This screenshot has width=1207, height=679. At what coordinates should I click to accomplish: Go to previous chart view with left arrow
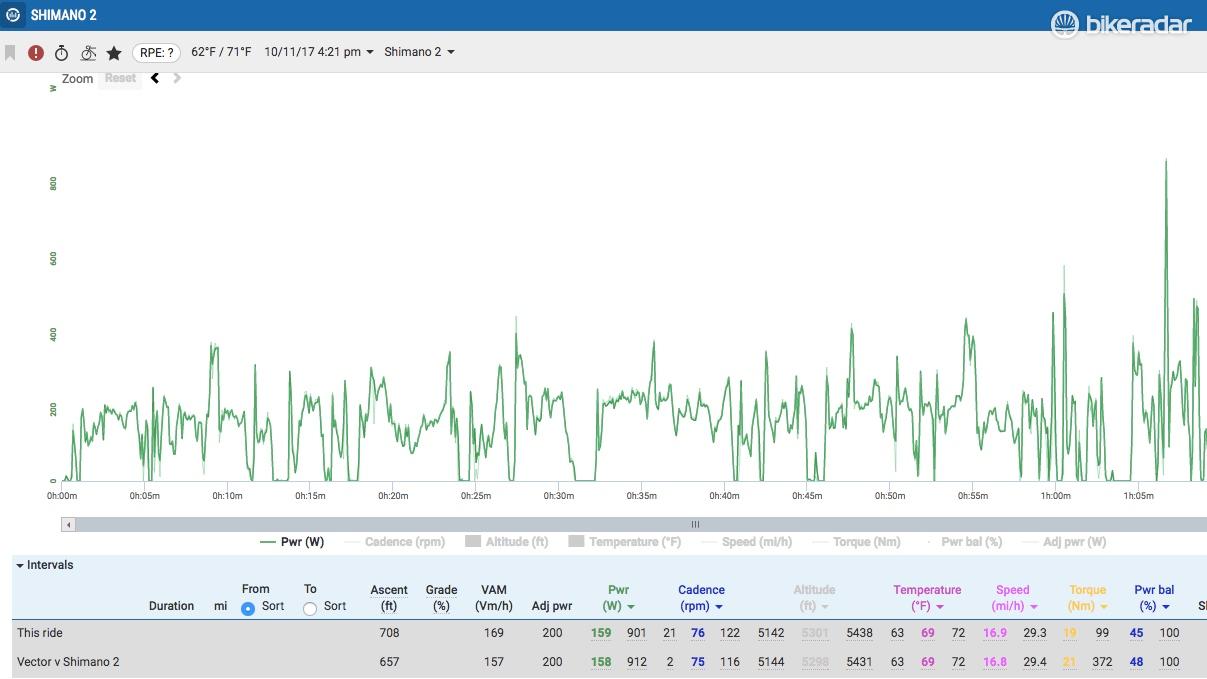point(155,78)
